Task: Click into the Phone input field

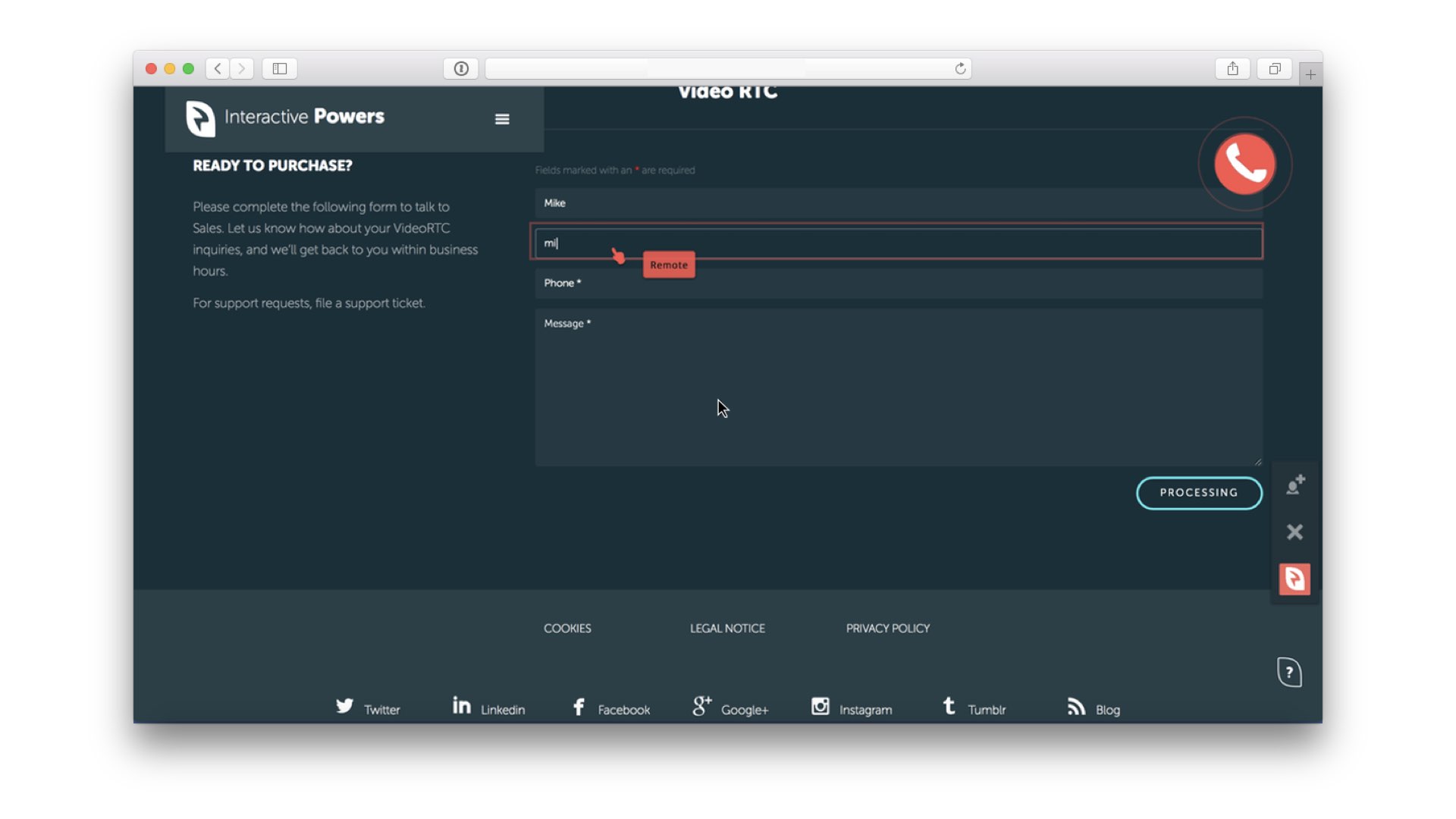Action: (x=898, y=284)
